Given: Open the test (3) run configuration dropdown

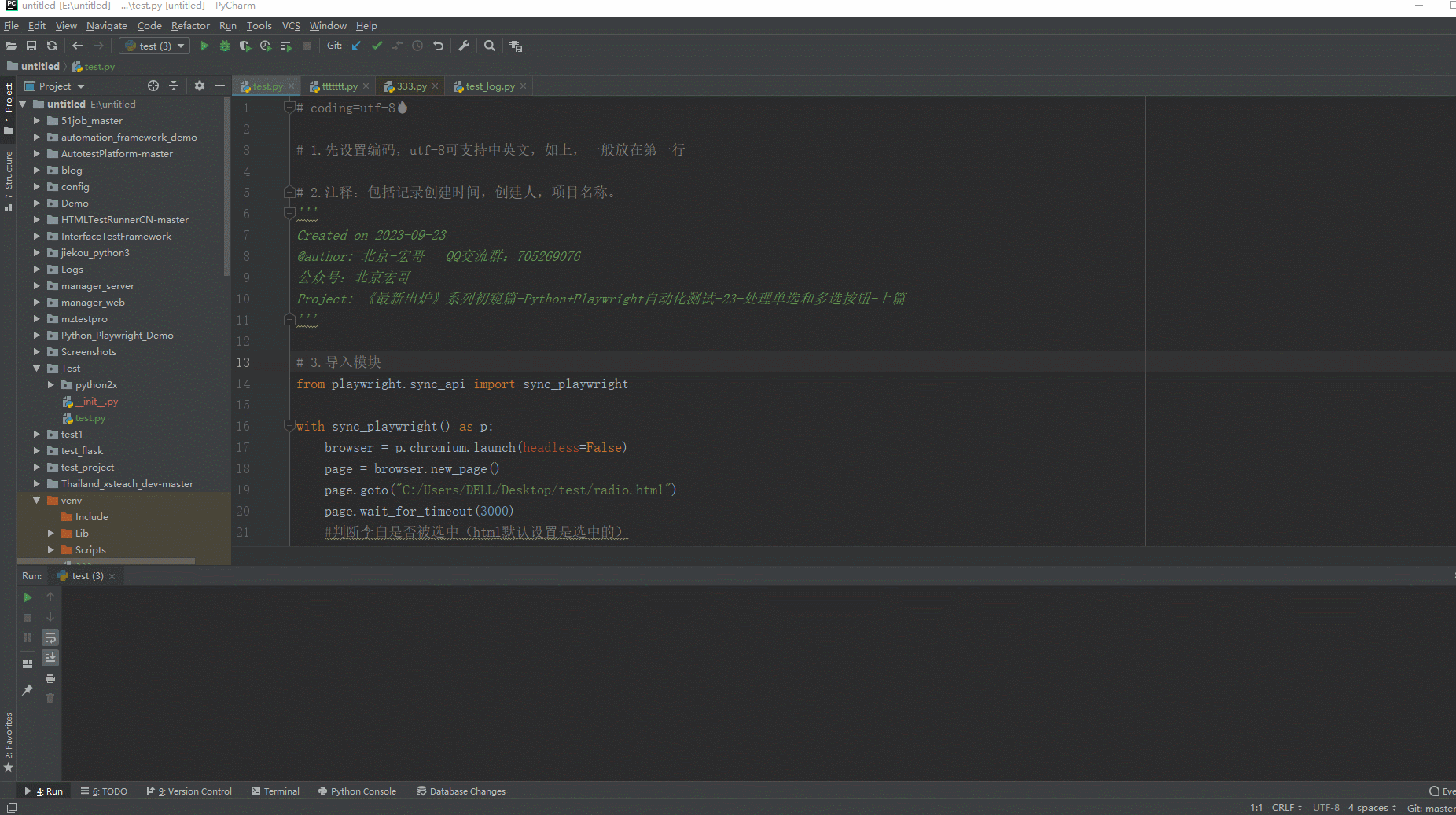Looking at the screenshot, I should pos(155,46).
